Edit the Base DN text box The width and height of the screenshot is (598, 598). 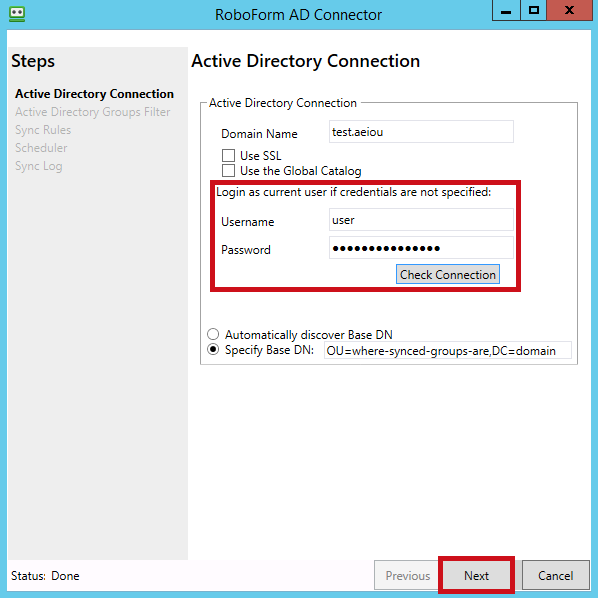click(448, 350)
